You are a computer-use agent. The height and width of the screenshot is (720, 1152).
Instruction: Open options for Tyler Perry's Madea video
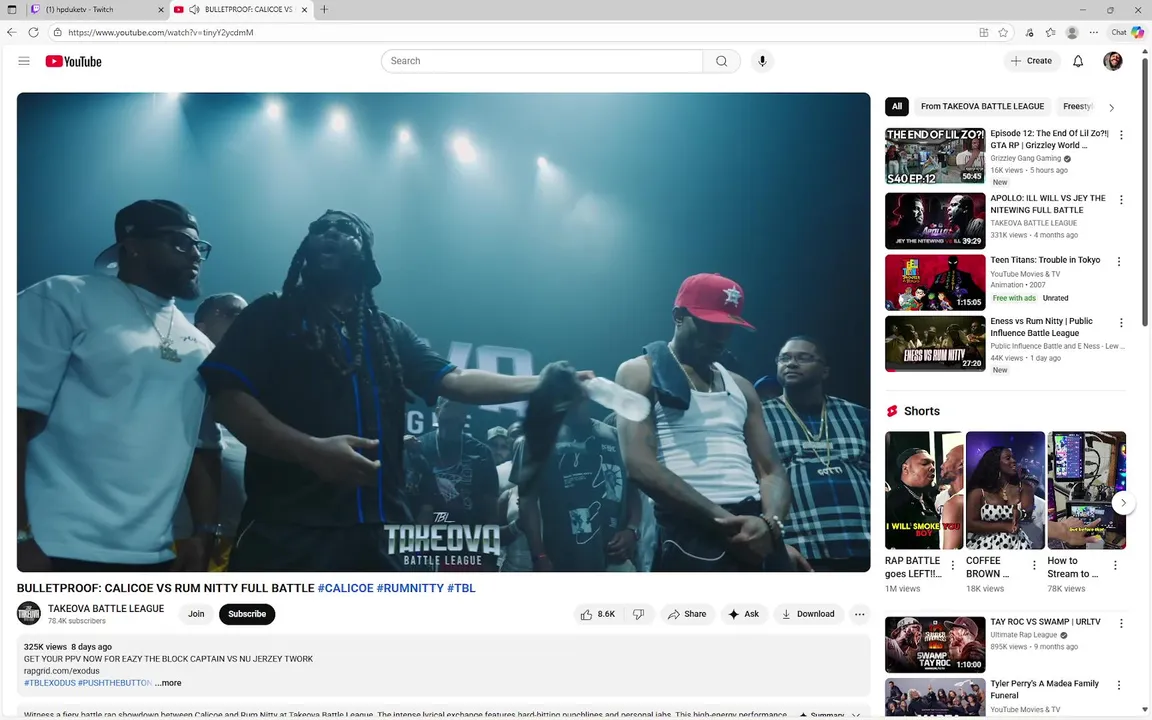point(1119,685)
